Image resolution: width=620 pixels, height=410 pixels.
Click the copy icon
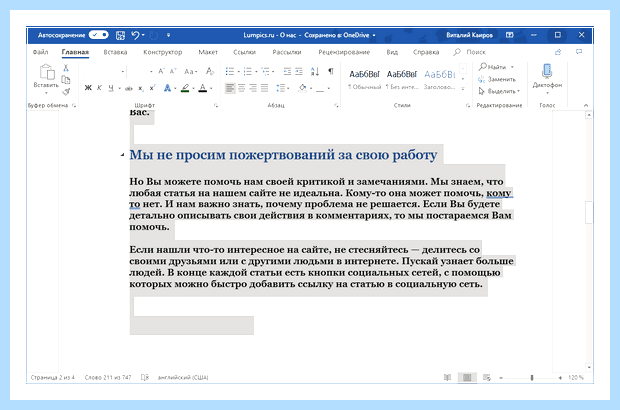(66, 80)
